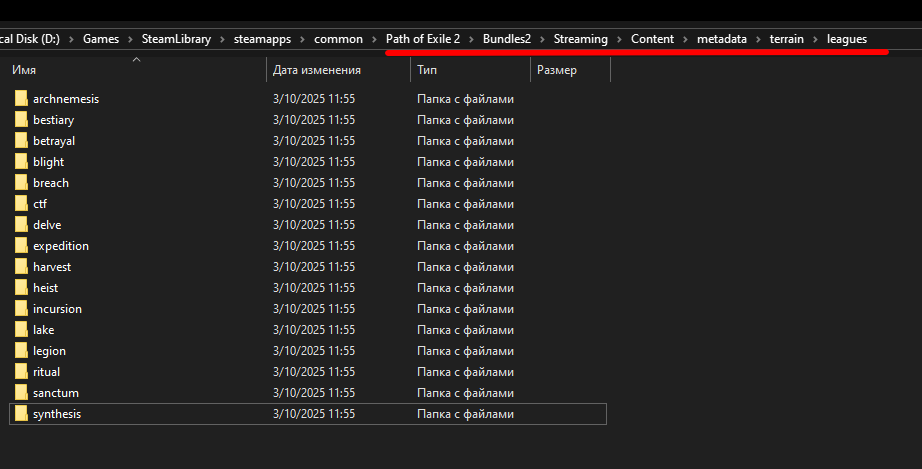Select the delve folder name
Viewport: 922px width, 469px height.
click(47, 225)
